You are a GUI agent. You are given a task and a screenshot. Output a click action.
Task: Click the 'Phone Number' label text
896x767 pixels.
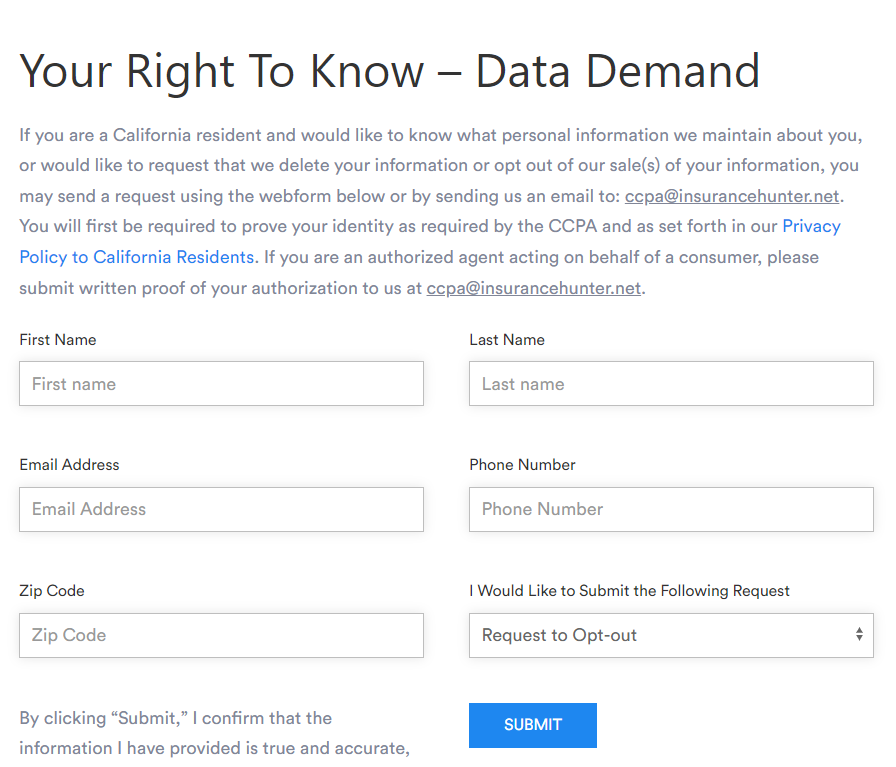[522, 465]
